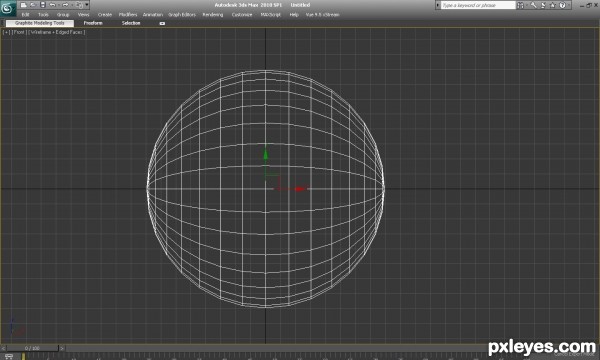
Task: Select the Graphite Modeling Tools tab
Action: click(40, 23)
